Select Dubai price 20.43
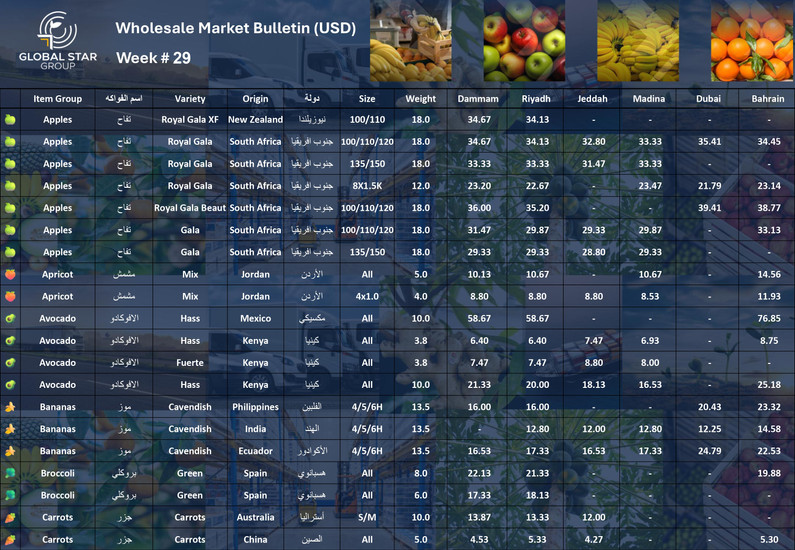This screenshot has width=795, height=550. (x=709, y=407)
